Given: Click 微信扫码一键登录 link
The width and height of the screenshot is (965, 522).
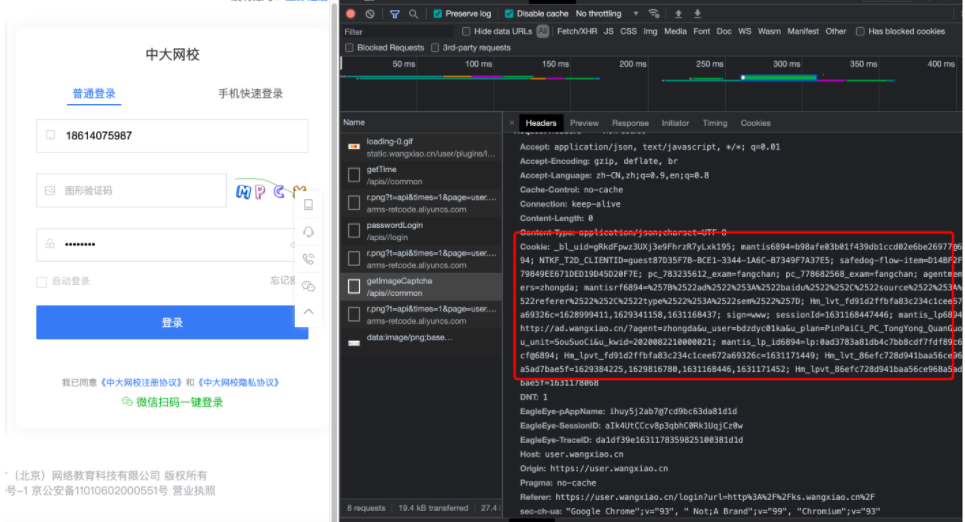Looking at the screenshot, I should tap(179, 402).
